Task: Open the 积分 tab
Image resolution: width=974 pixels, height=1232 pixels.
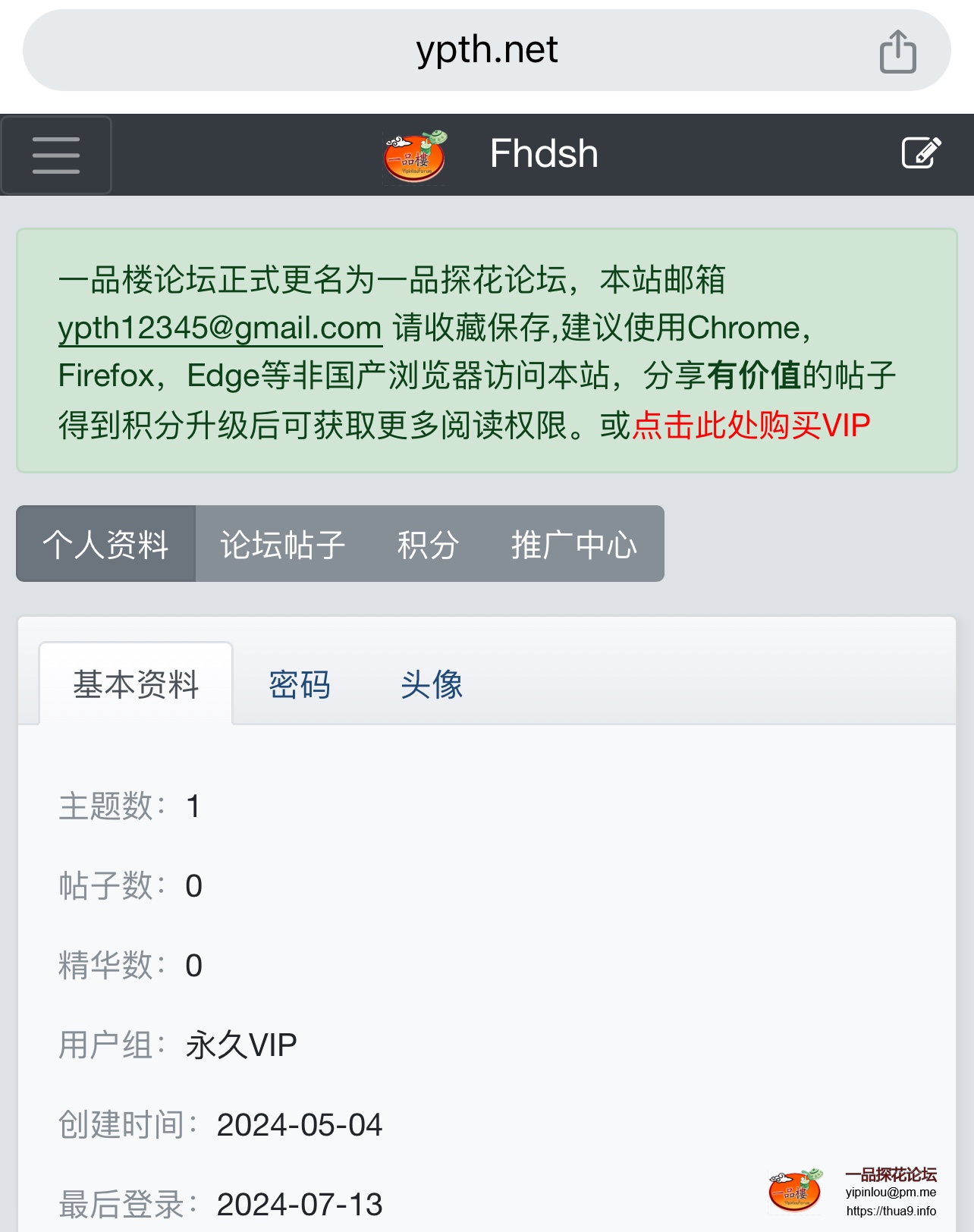Action: click(x=429, y=544)
